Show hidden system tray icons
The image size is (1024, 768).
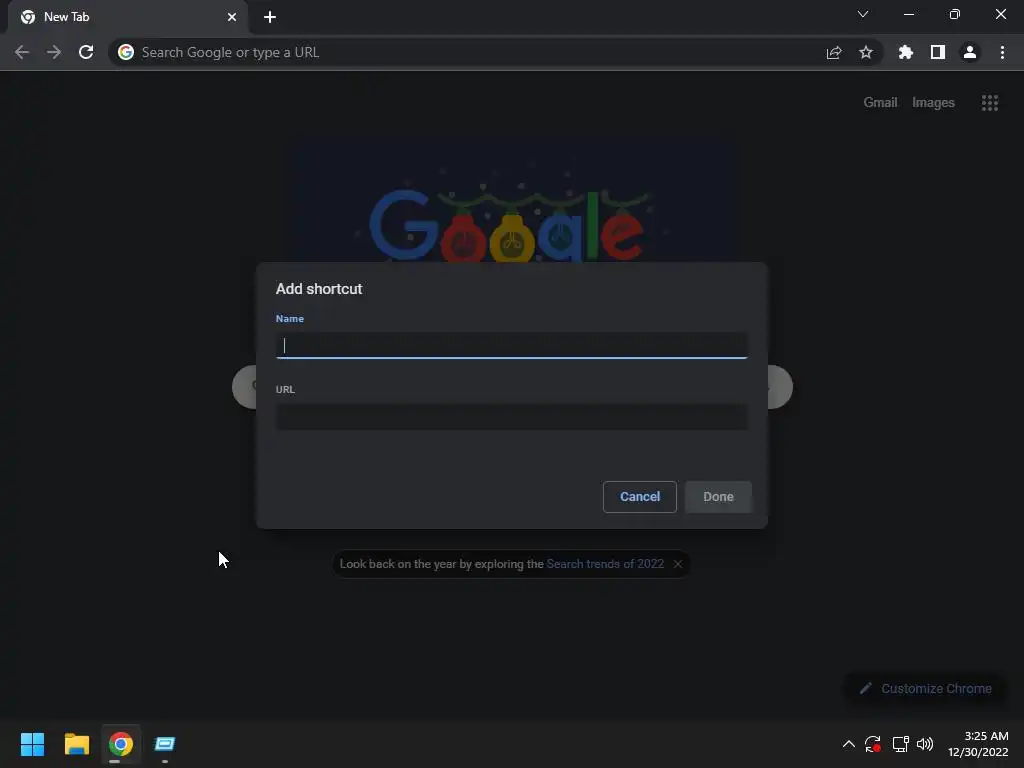pyautogui.click(x=848, y=744)
